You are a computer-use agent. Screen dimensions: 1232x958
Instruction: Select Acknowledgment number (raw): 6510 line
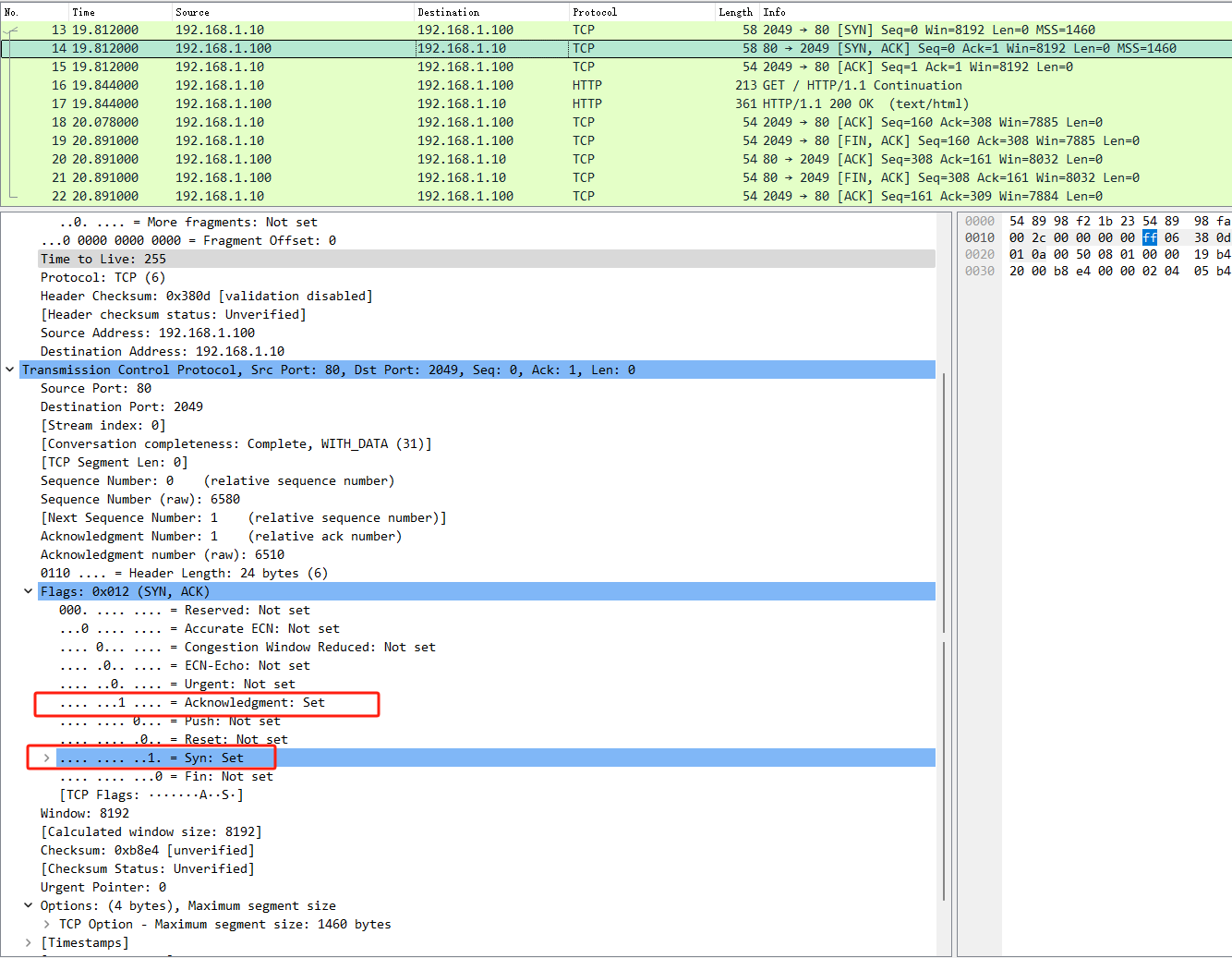tap(163, 554)
